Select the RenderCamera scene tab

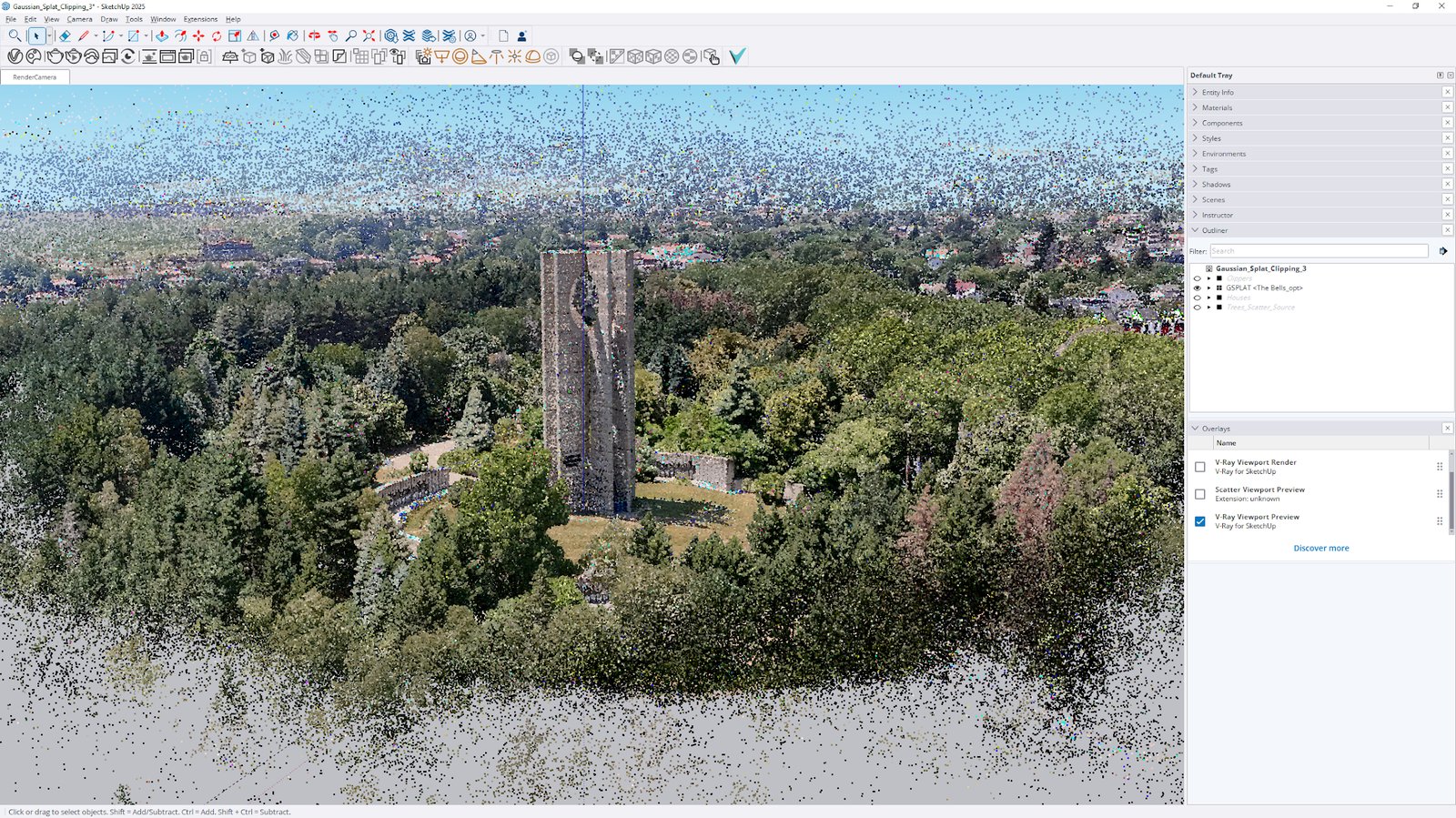35,77
